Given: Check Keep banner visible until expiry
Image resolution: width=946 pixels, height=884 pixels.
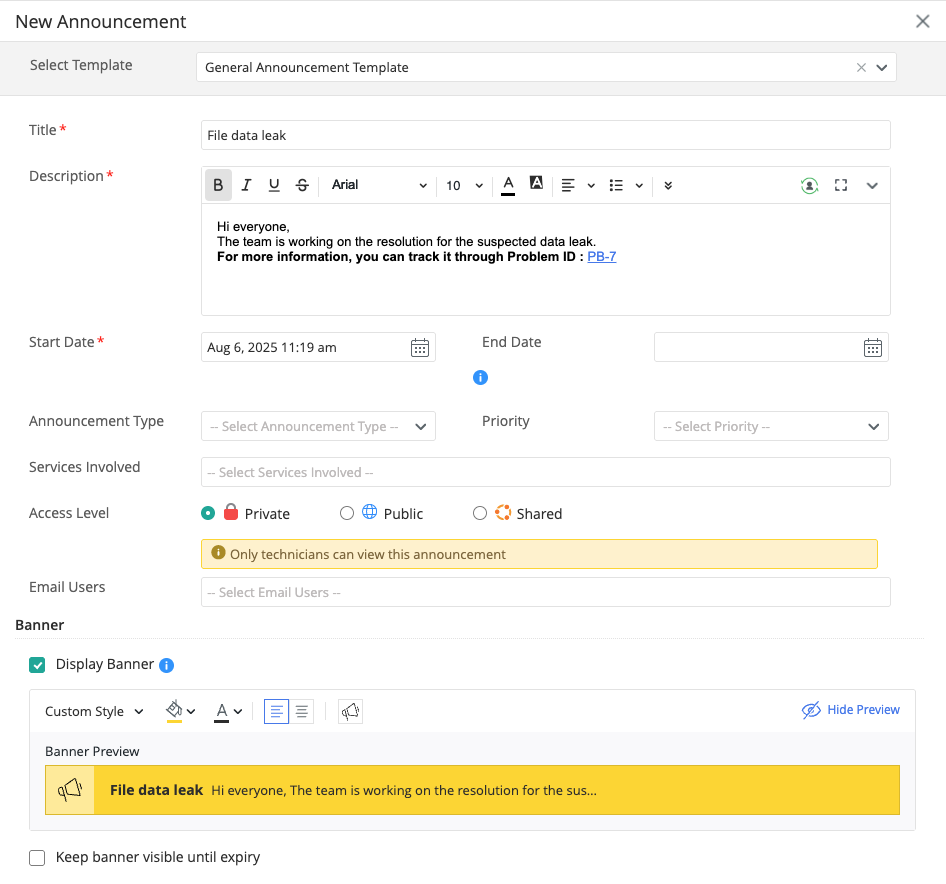Looking at the screenshot, I should click(x=37, y=857).
